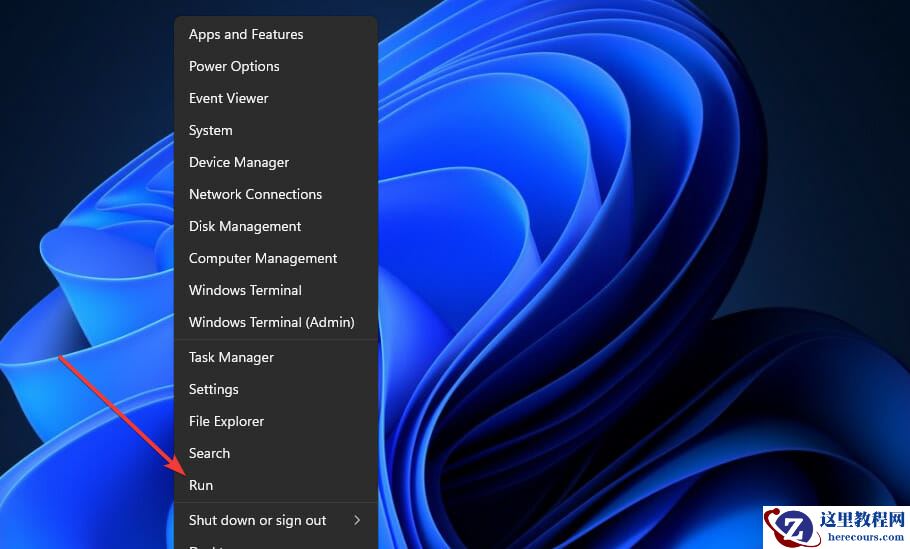
Task: Choose Network Connections
Action: tap(255, 194)
